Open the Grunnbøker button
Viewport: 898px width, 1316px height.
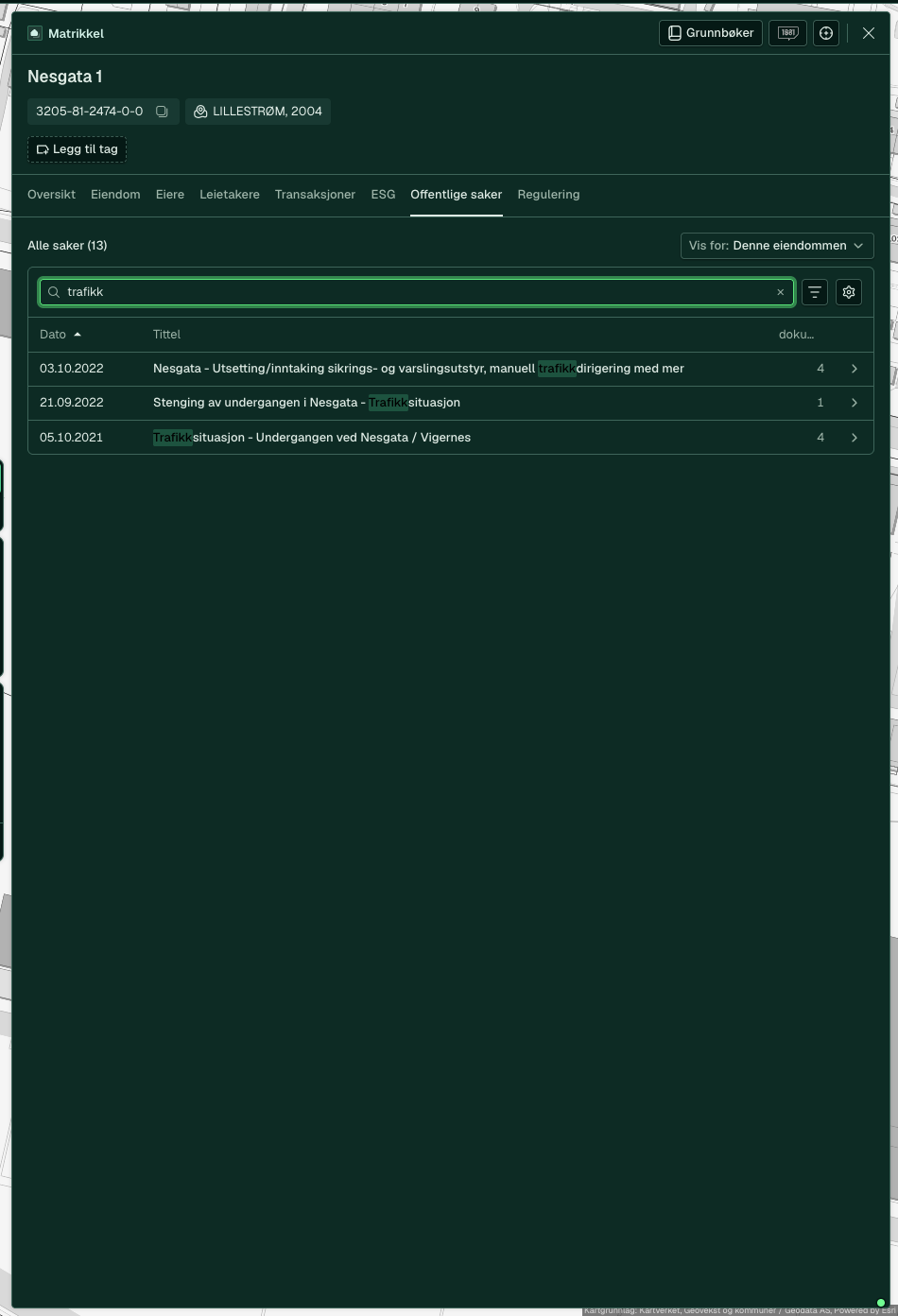(711, 33)
